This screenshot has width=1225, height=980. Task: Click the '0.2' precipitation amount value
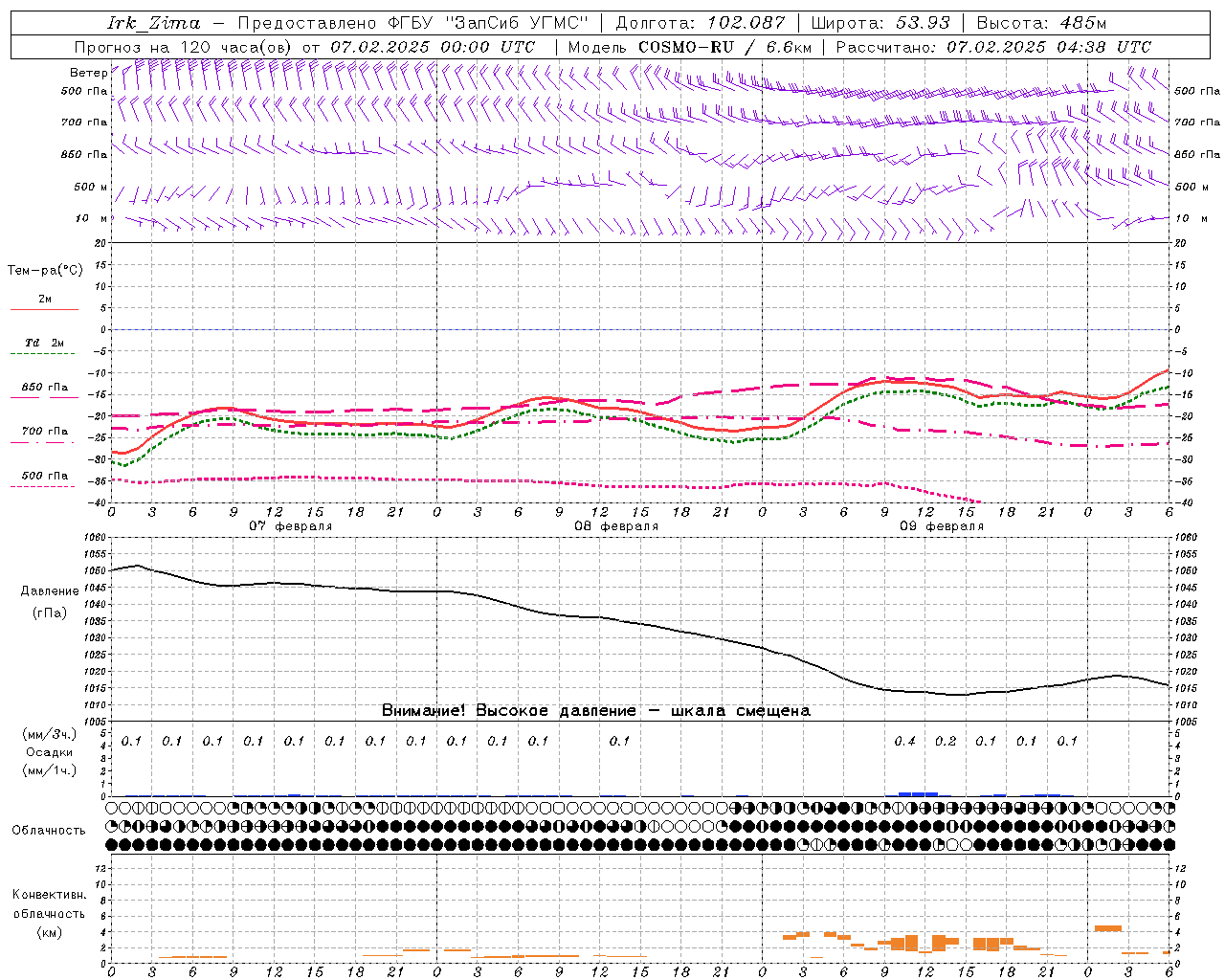pyautogui.click(x=946, y=741)
